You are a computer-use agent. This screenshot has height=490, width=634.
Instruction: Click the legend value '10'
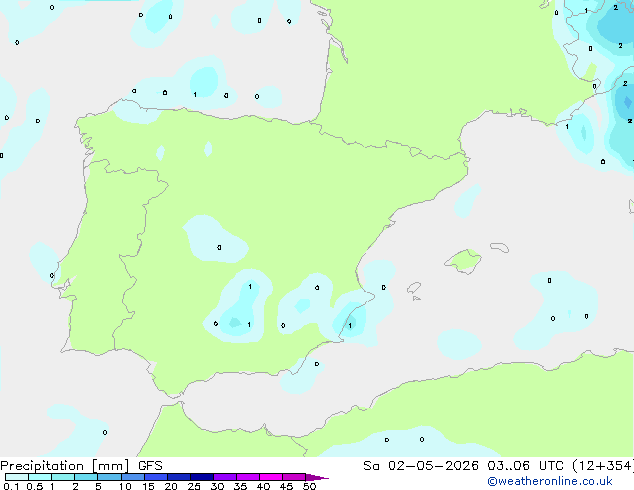[x=125, y=486]
